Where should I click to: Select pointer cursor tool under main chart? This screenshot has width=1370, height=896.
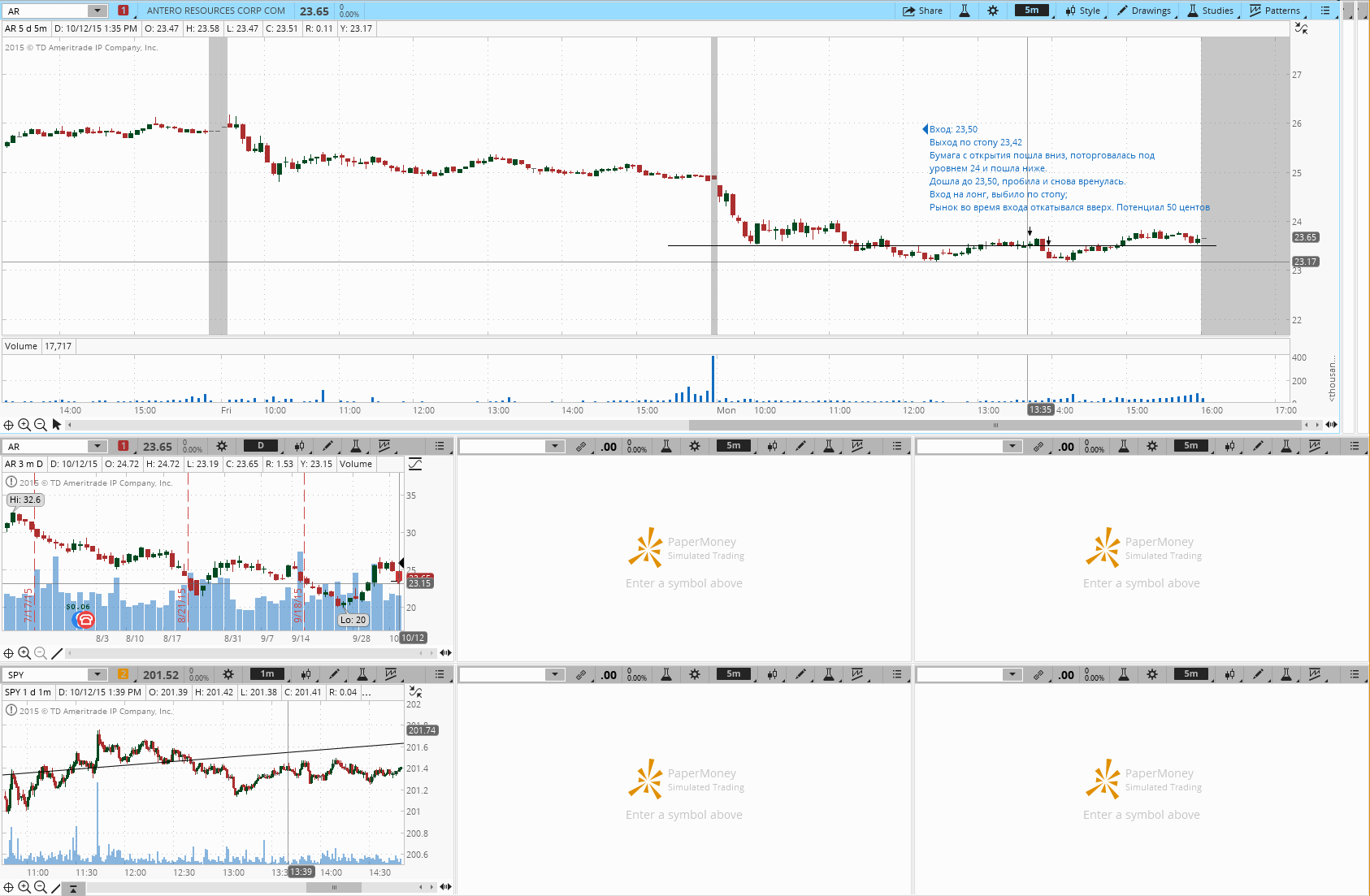(56, 424)
